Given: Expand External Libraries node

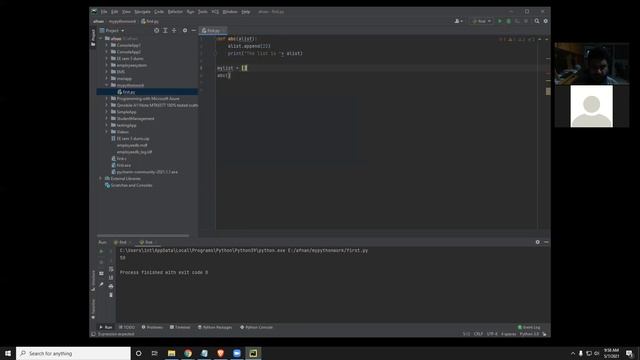Looking at the screenshot, I should click(101, 178).
